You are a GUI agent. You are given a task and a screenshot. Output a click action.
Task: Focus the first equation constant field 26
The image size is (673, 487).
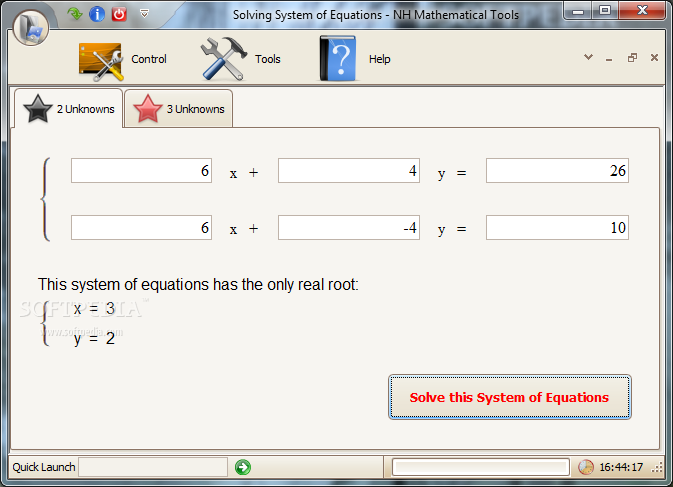[557, 171]
